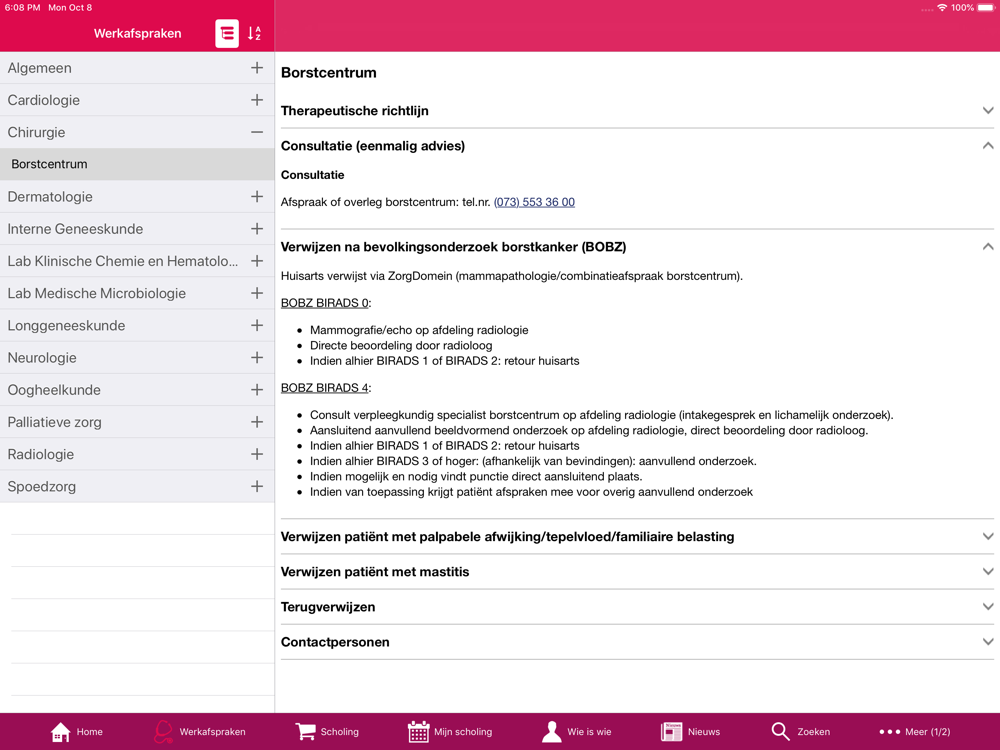Open the Home tab label
Screen dimensions: 1000x750
click(89, 732)
